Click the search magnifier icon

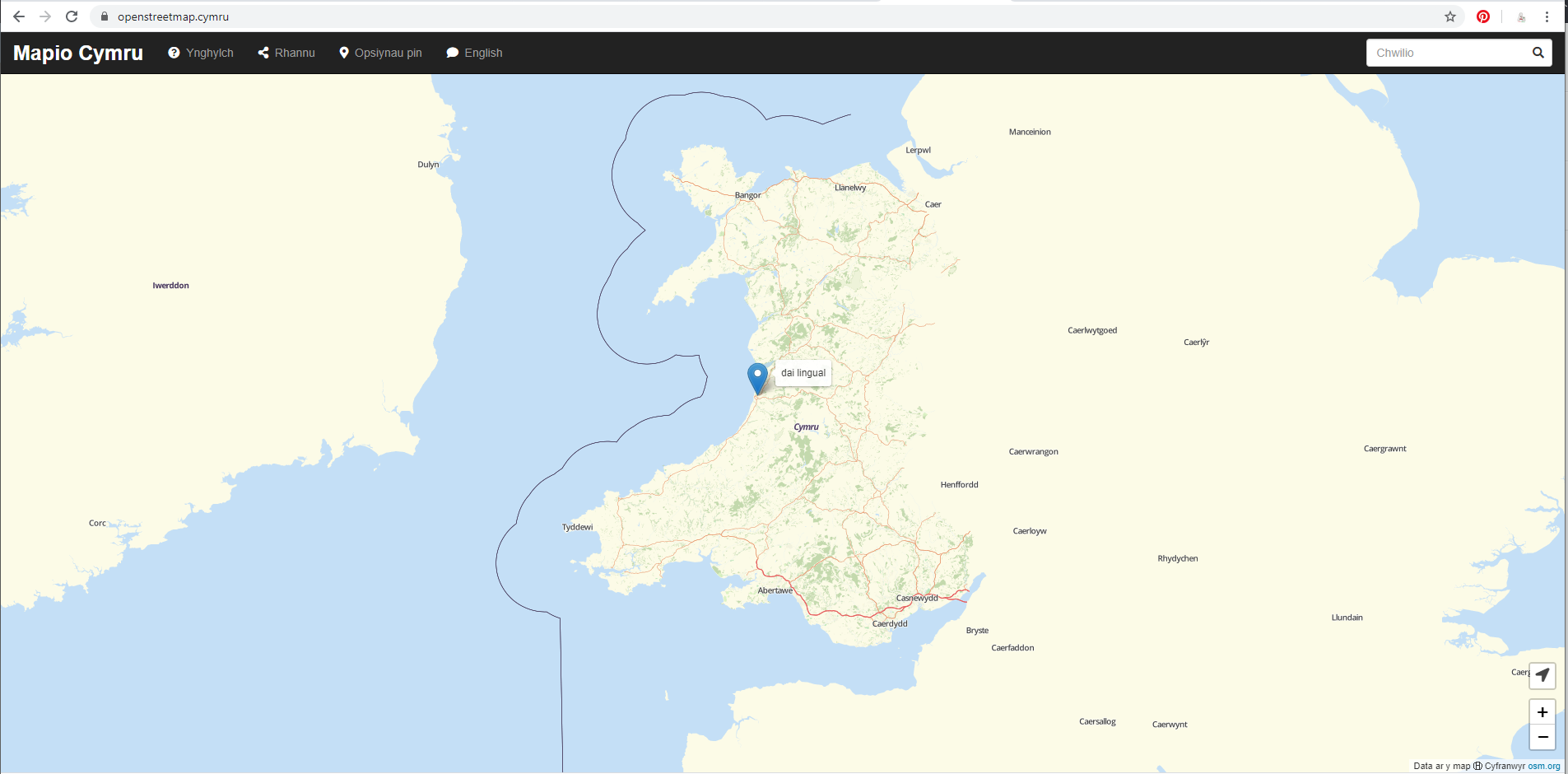pyautogui.click(x=1538, y=53)
